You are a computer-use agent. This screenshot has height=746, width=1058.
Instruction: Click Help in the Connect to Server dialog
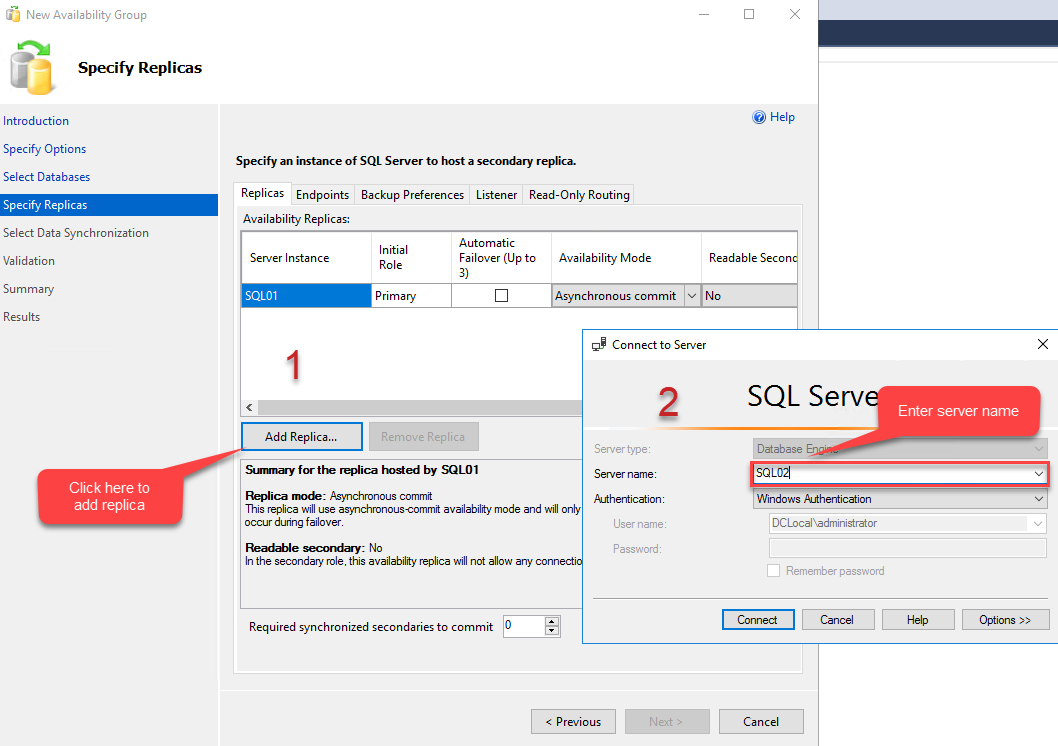[x=918, y=619]
